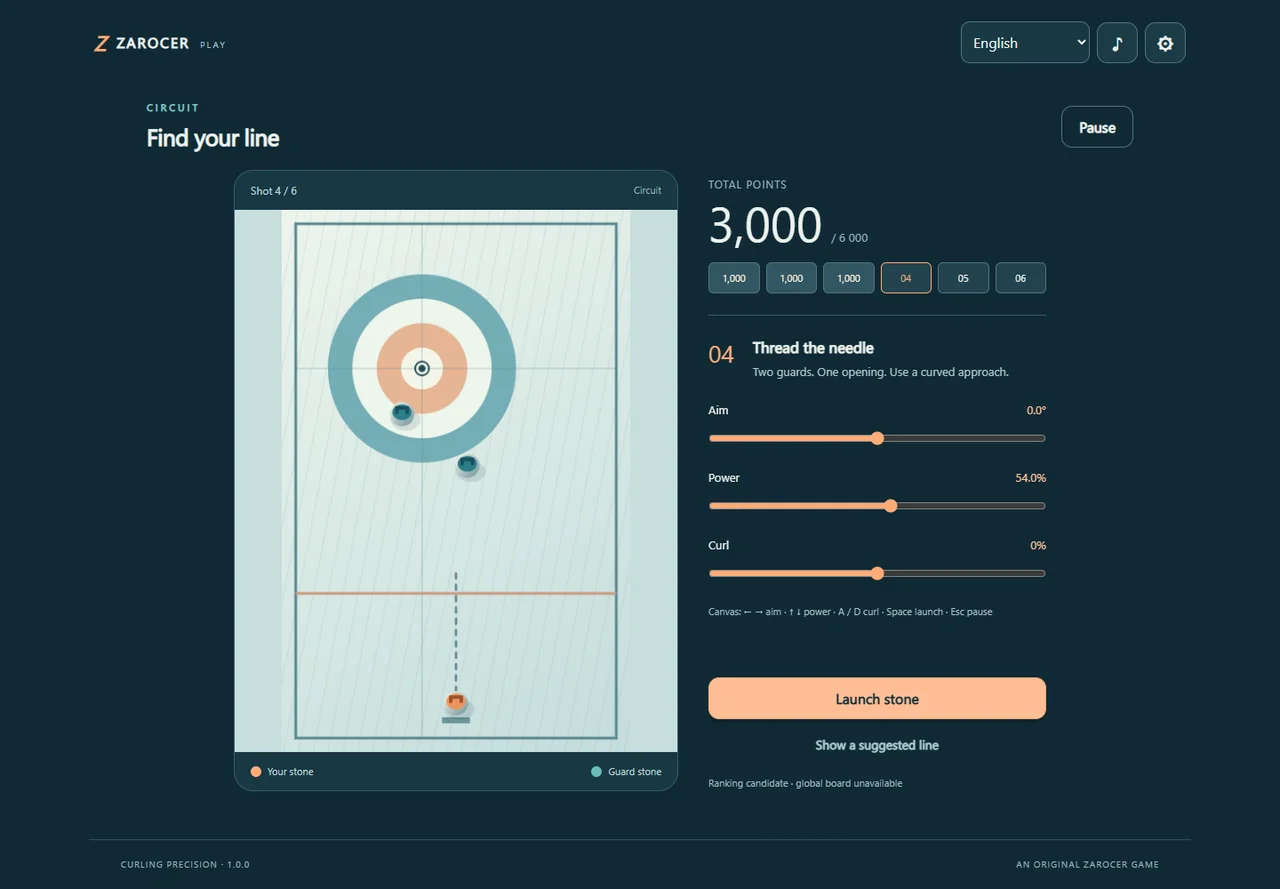
Task: Select shot 05 score box
Action: click(963, 278)
